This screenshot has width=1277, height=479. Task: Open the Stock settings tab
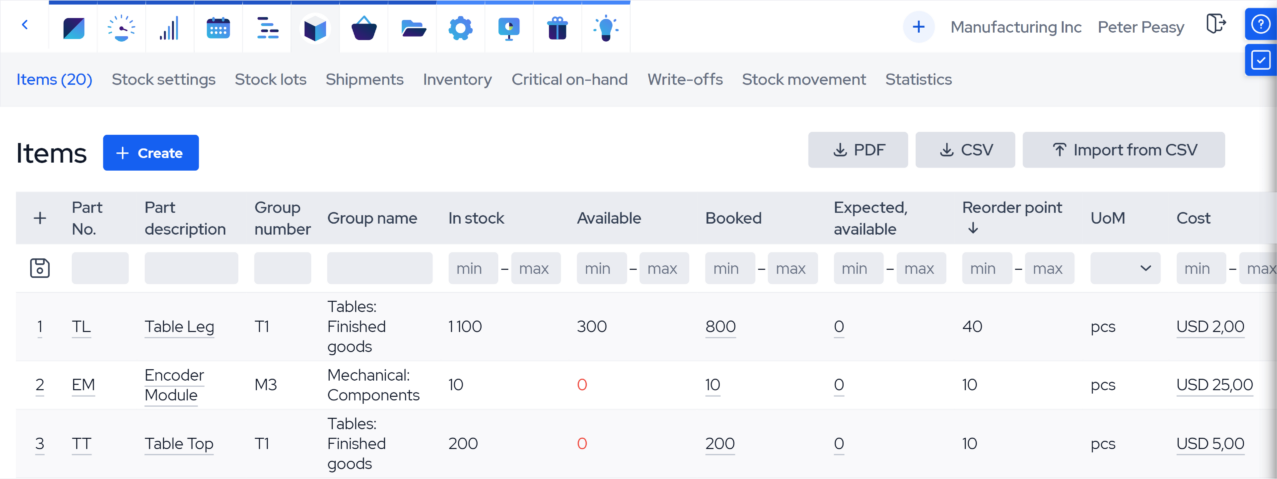click(x=164, y=79)
